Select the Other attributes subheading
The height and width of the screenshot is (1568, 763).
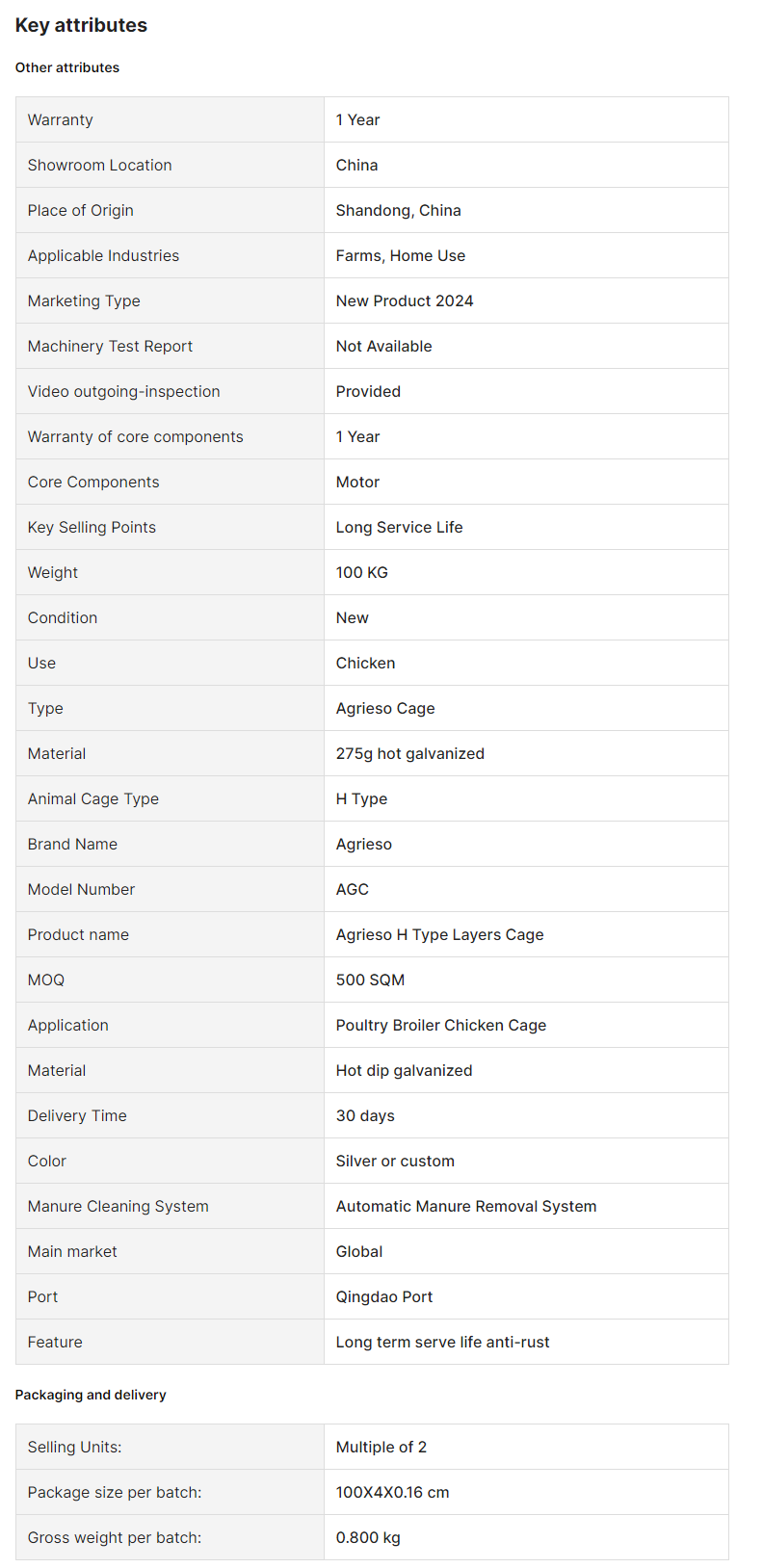coord(67,67)
